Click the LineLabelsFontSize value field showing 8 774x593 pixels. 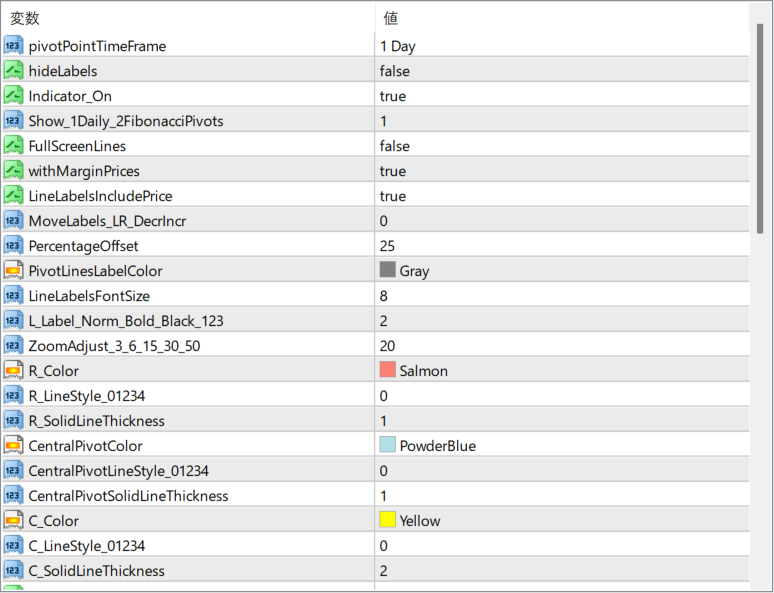point(560,296)
